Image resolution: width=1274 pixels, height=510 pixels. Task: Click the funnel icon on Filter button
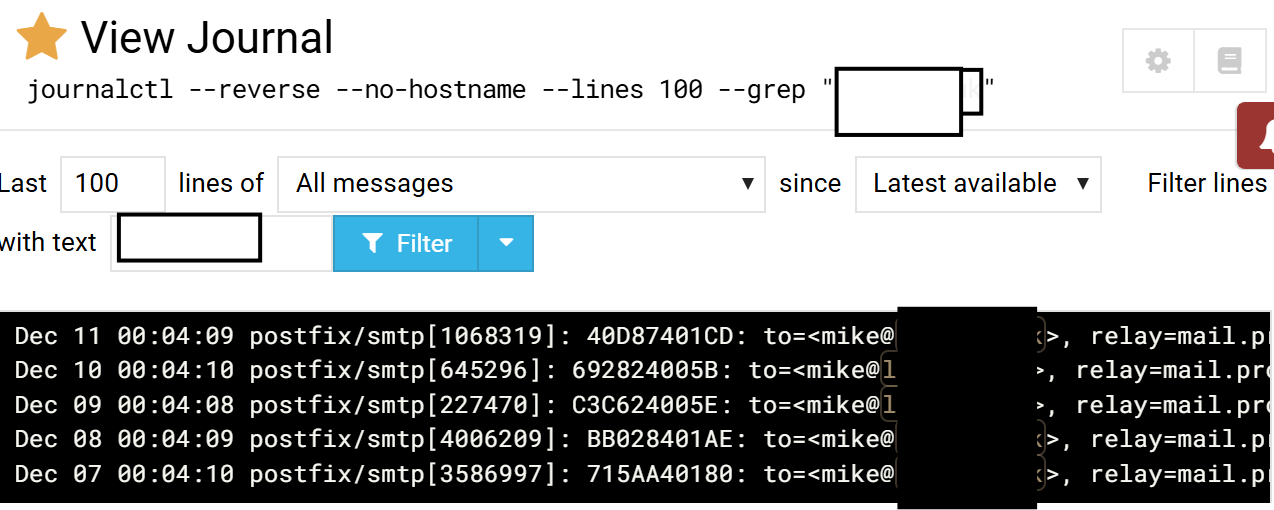click(372, 243)
